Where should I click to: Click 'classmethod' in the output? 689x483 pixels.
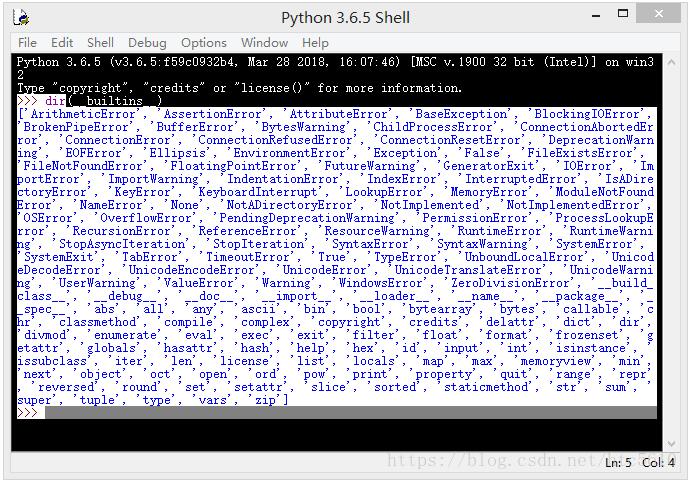pos(97,322)
